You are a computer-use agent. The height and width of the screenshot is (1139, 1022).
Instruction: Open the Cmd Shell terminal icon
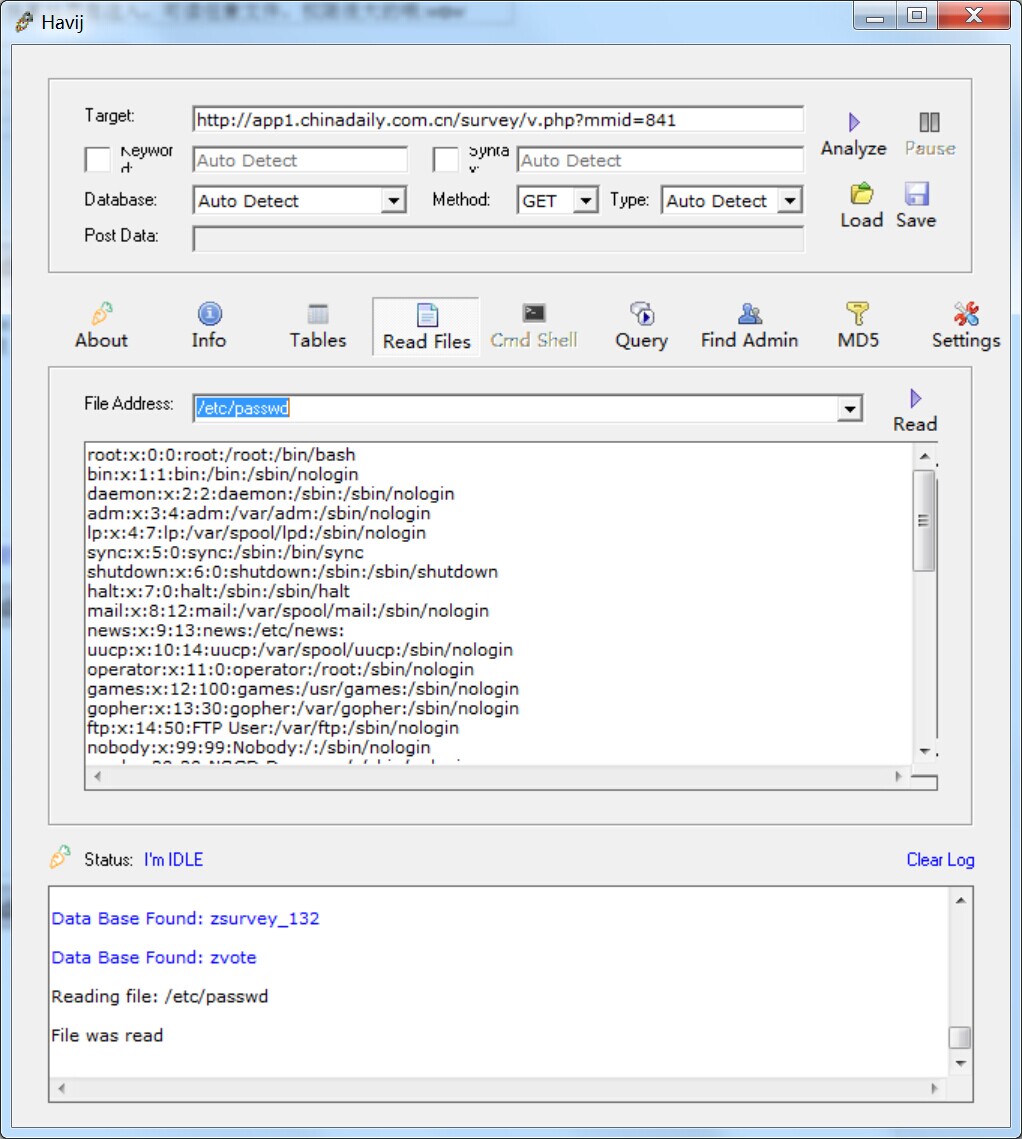pos(534,313)
